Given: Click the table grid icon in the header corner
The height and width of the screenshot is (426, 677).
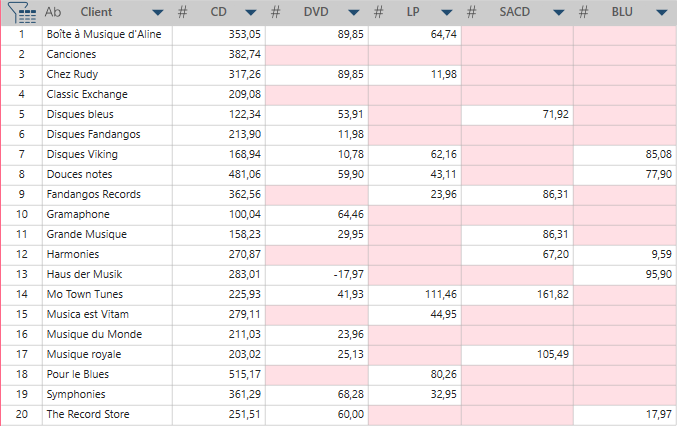Looking at the screenshot, I should coord(21,13).
